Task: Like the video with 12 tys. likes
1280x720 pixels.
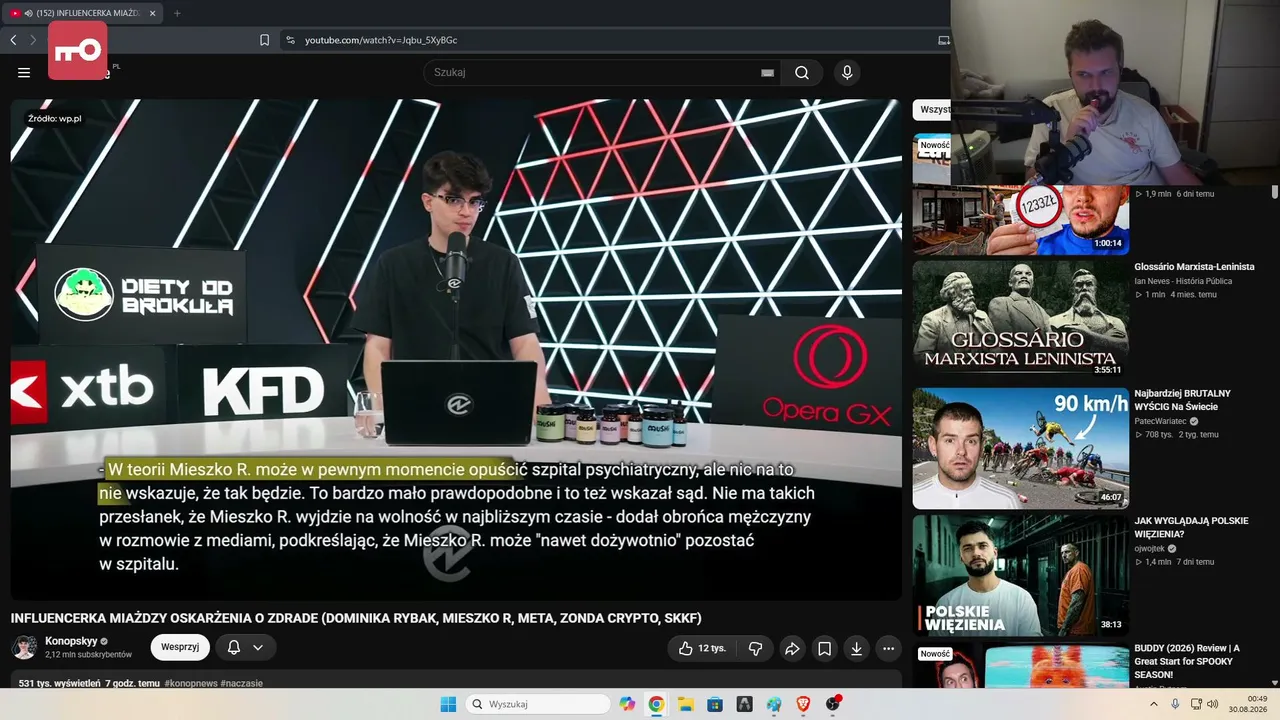Action: [x=702, y=648]
